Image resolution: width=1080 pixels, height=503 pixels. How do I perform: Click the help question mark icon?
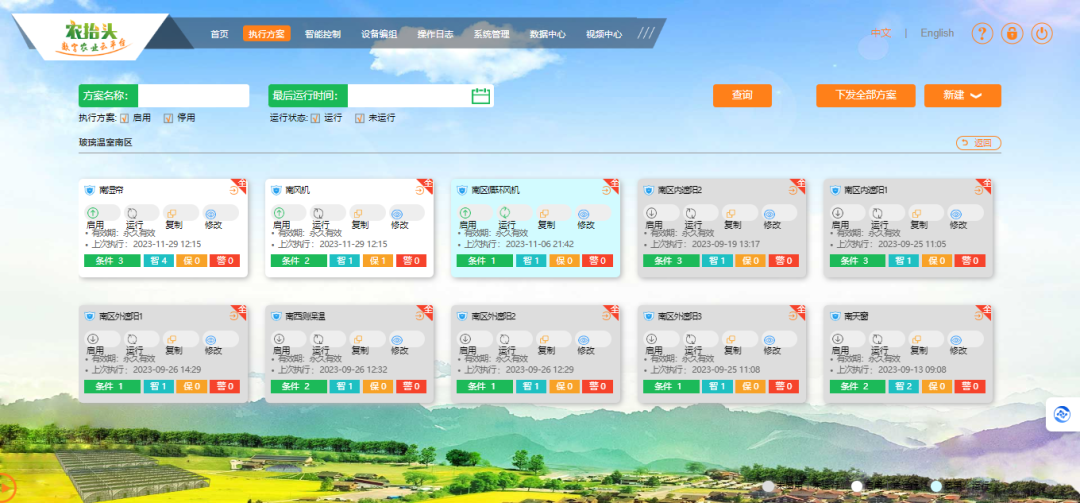click(982, 33)
